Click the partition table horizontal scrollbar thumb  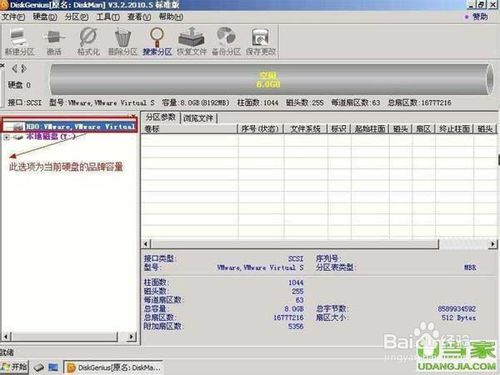click(x=295, y=244)
